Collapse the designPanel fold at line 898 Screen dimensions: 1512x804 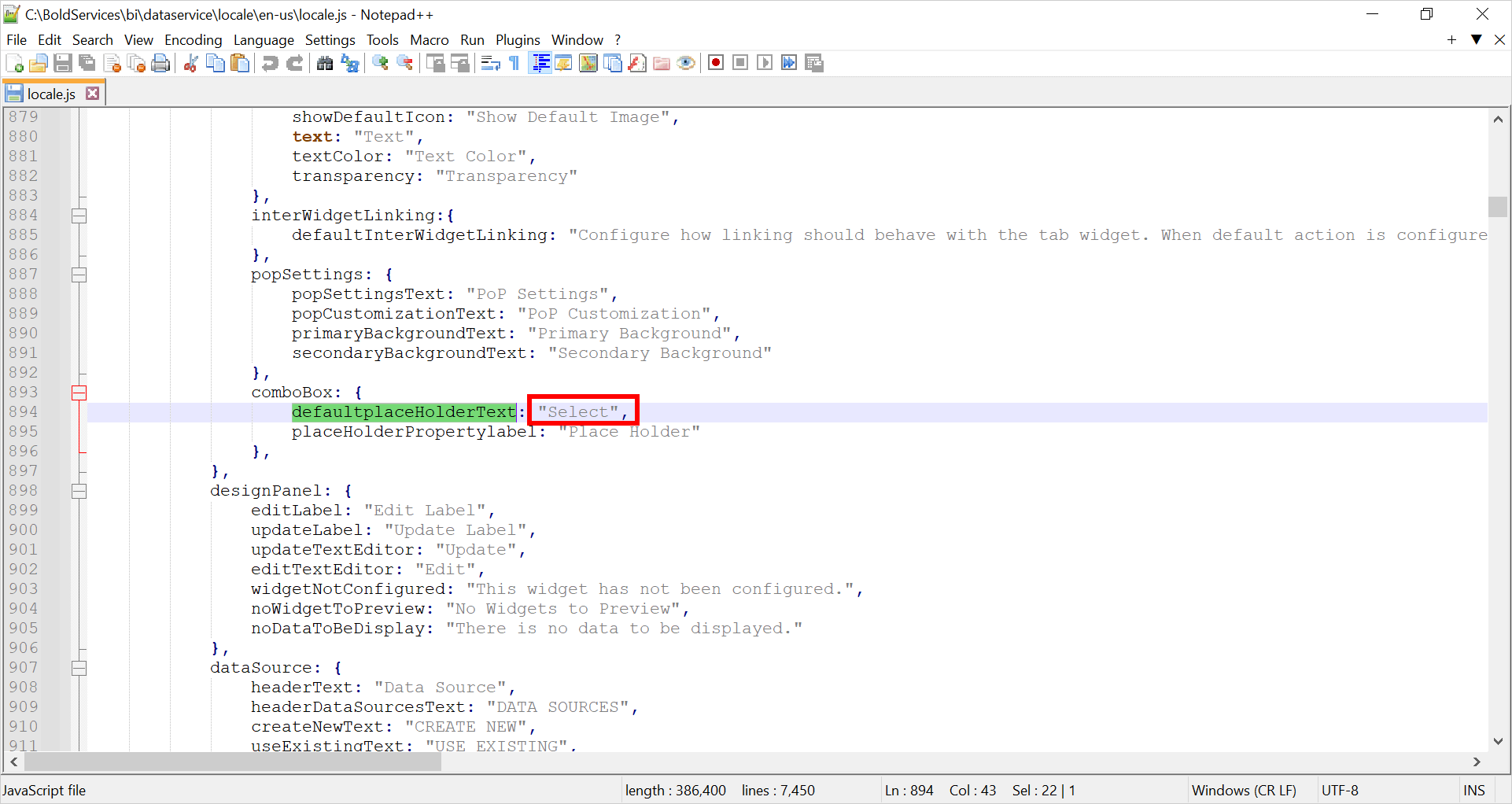point(79,491)
